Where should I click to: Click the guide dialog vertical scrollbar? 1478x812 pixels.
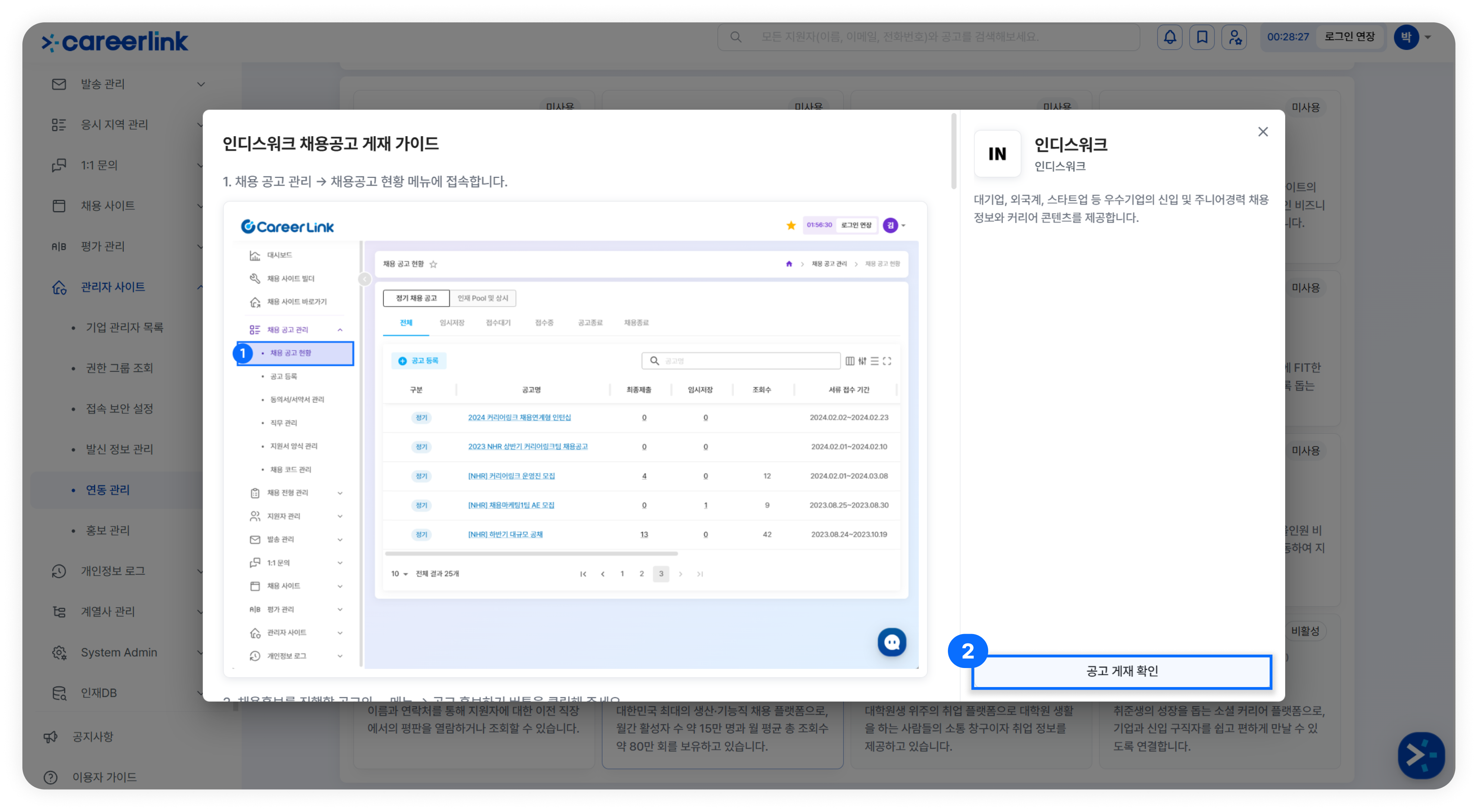point(954,151)
